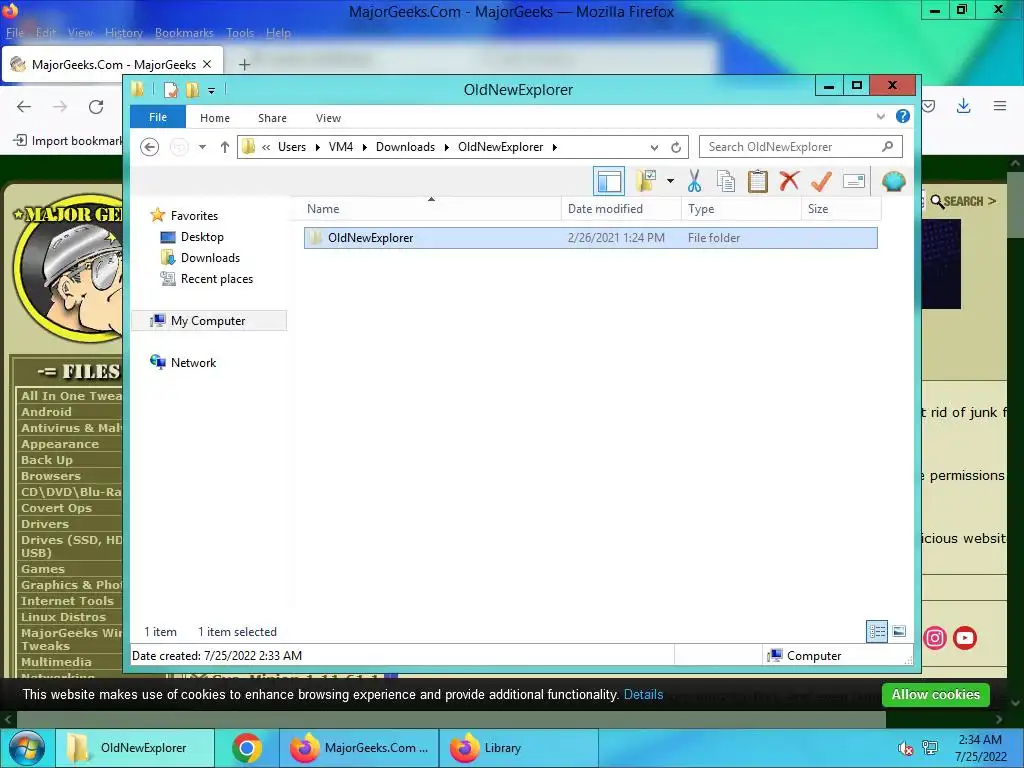Image resolution: width=1024 pixels, height=768 pixels.
Task: Open the Home ribbon tab
Action: click(x=215, y=118)
